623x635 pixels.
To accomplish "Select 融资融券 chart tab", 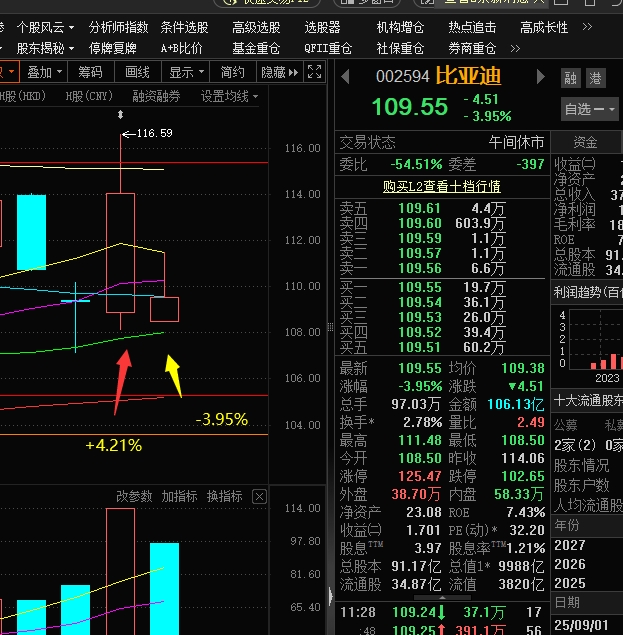I will (x=156, y=97).
